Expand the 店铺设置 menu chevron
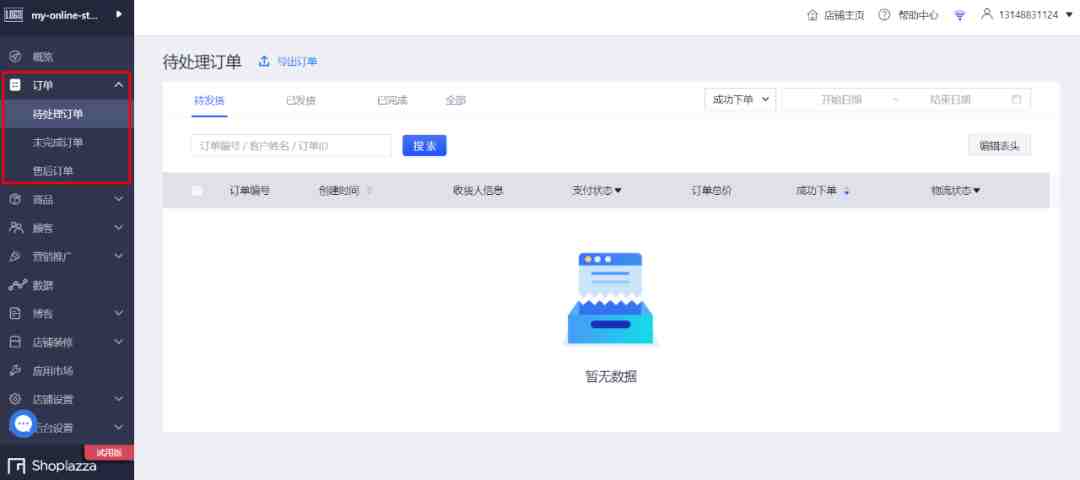 (x=118, y=399)
